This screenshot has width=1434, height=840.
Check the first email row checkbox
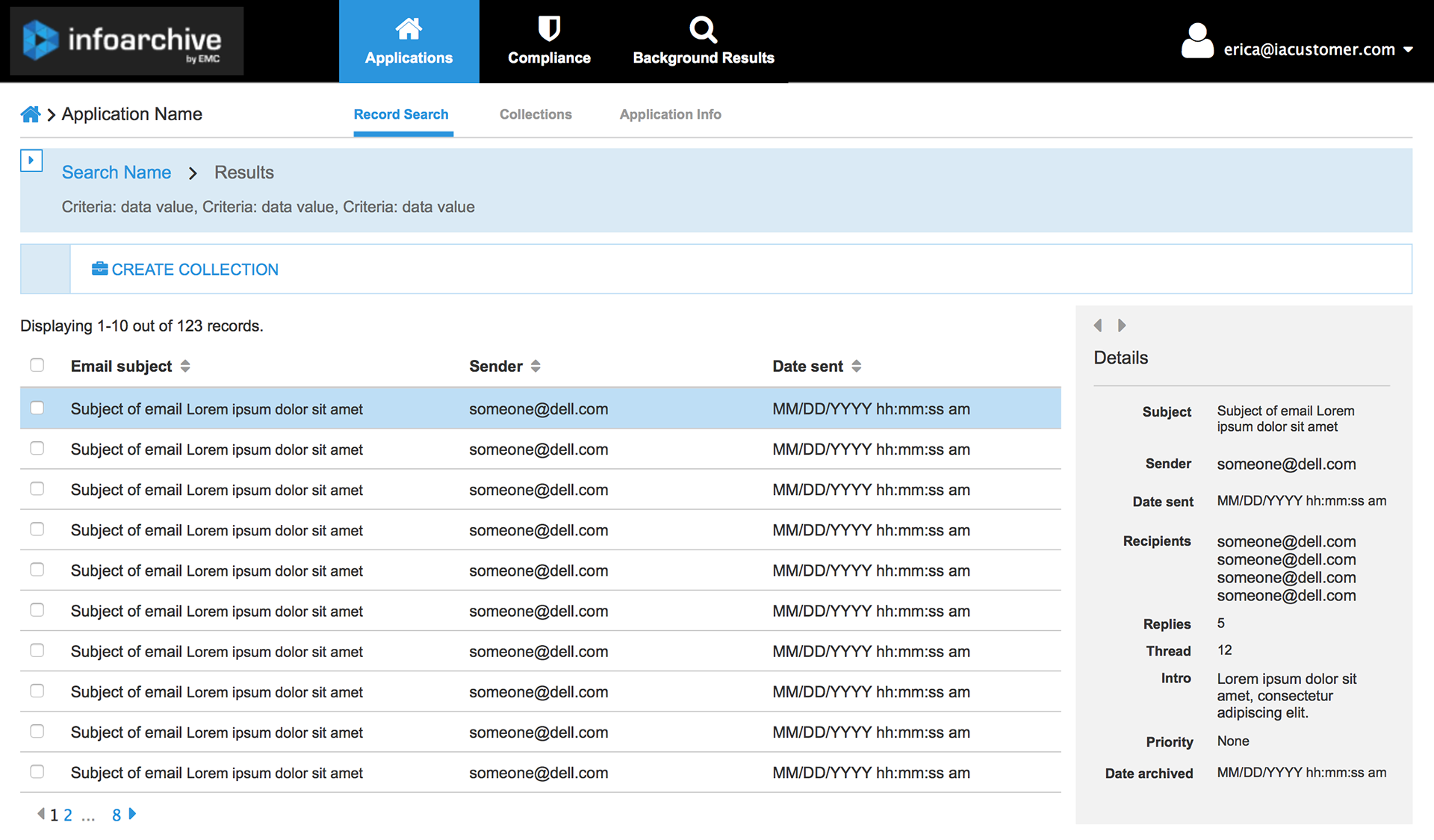[37, 408]
